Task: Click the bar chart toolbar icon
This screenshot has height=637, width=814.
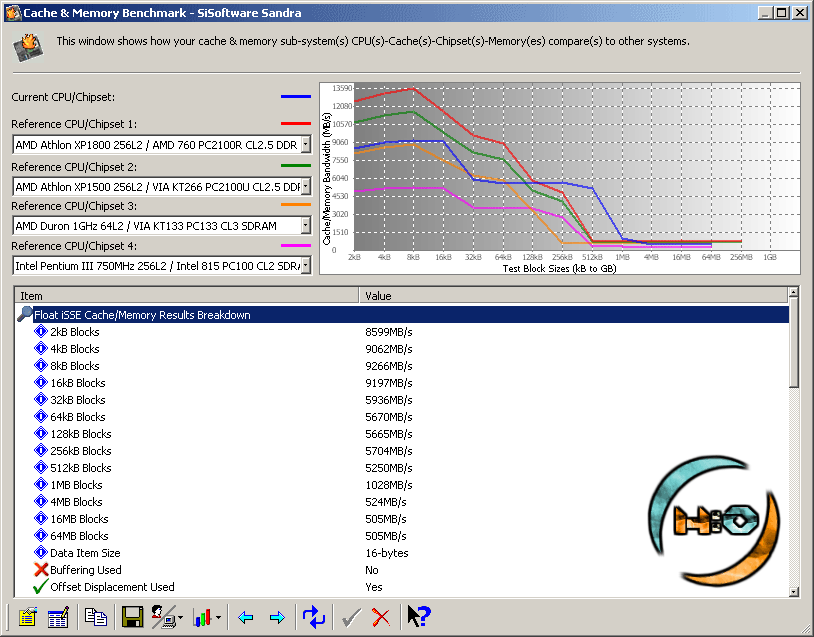Action: tap(202, 617)
